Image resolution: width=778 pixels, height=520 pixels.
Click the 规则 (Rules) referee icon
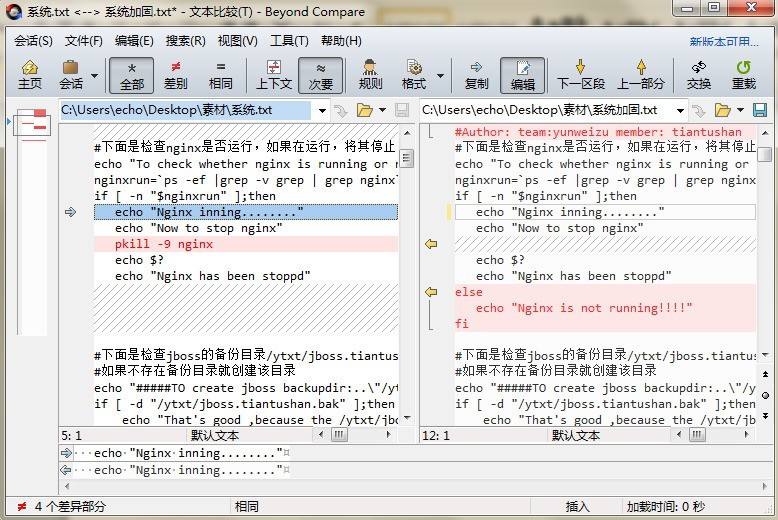370,75
